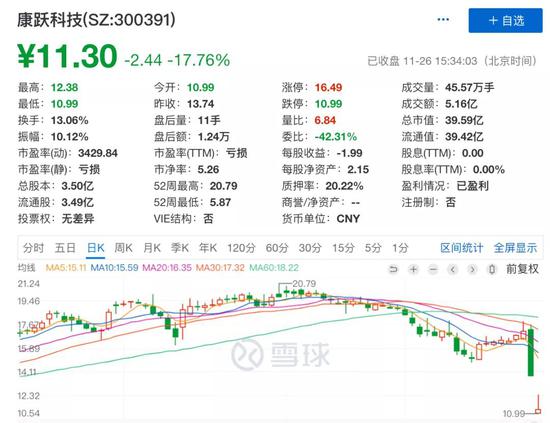Click the 52周最高 value 20.79
This screenshot has height=423, width=550.
coord(223,186)
